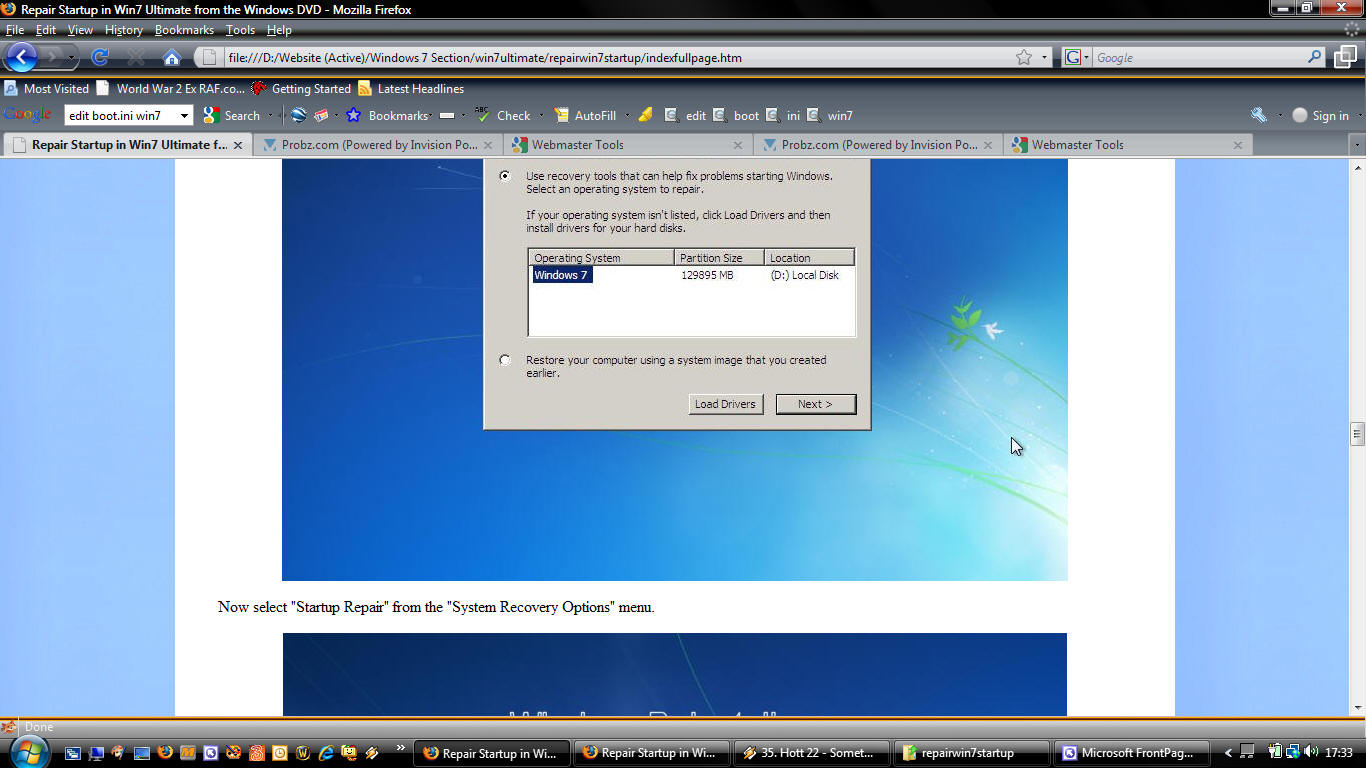The height and width of the screenshot is (768, 1366).
Task: Expand the Google Toolbar search box dropdown
Action: pos(184,116)
